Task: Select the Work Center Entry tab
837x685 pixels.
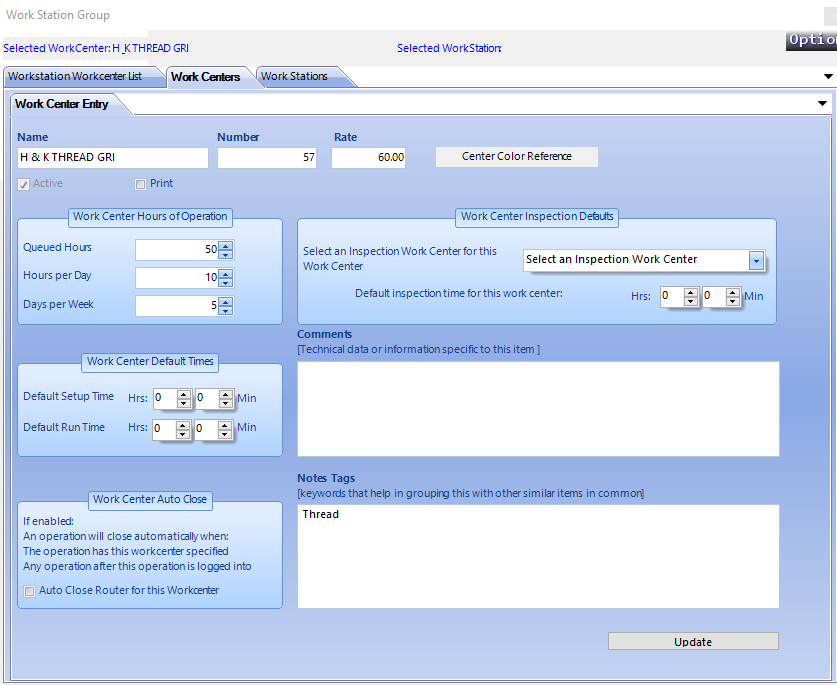Action: coord(62,104)
